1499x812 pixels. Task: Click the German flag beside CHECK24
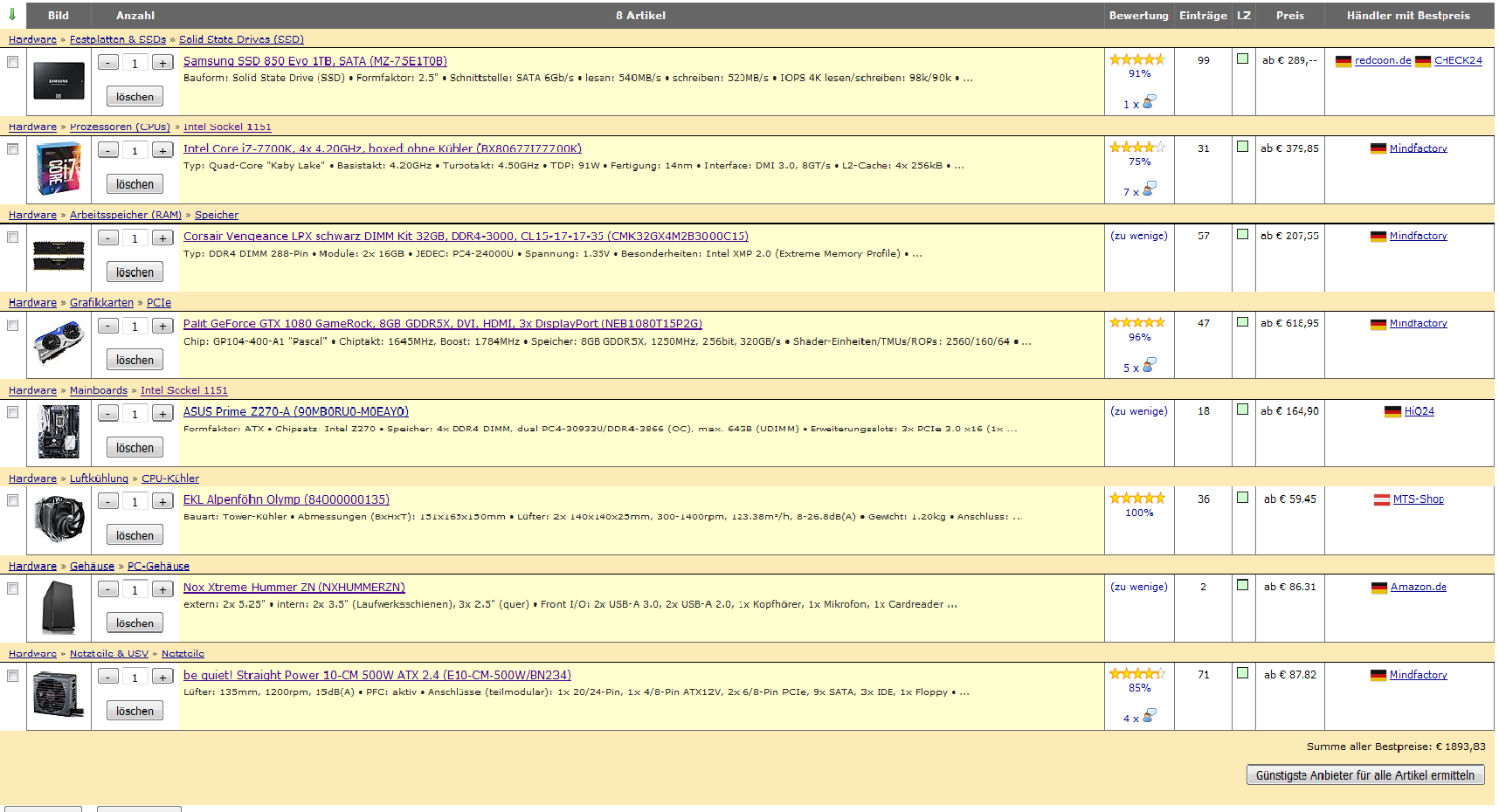coord(1423,61)
